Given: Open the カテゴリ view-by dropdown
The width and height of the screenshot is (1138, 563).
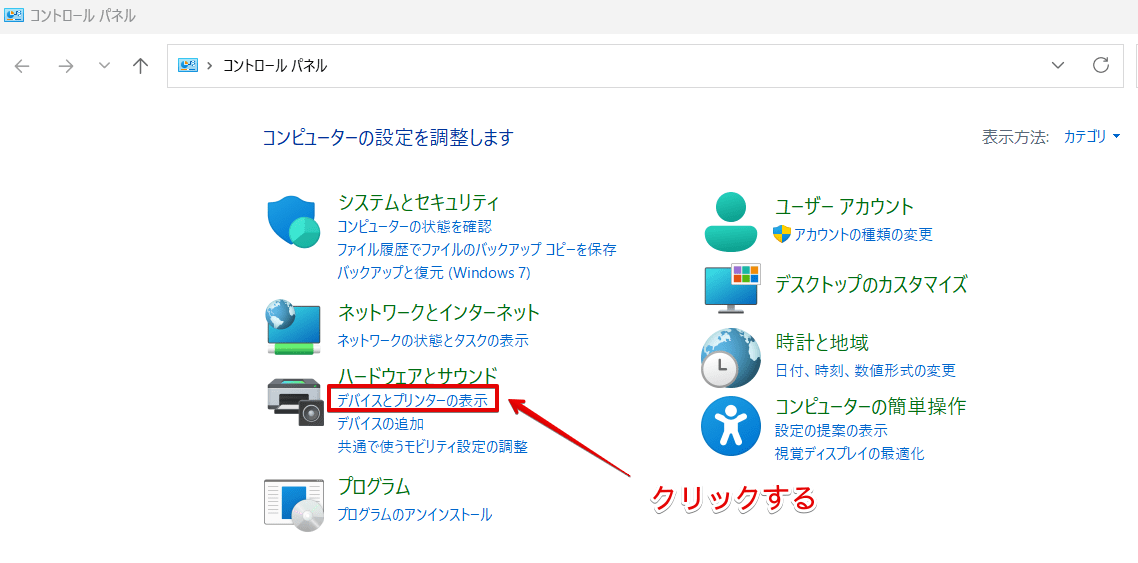Looking at the screenshot, I should point(1092,136).
